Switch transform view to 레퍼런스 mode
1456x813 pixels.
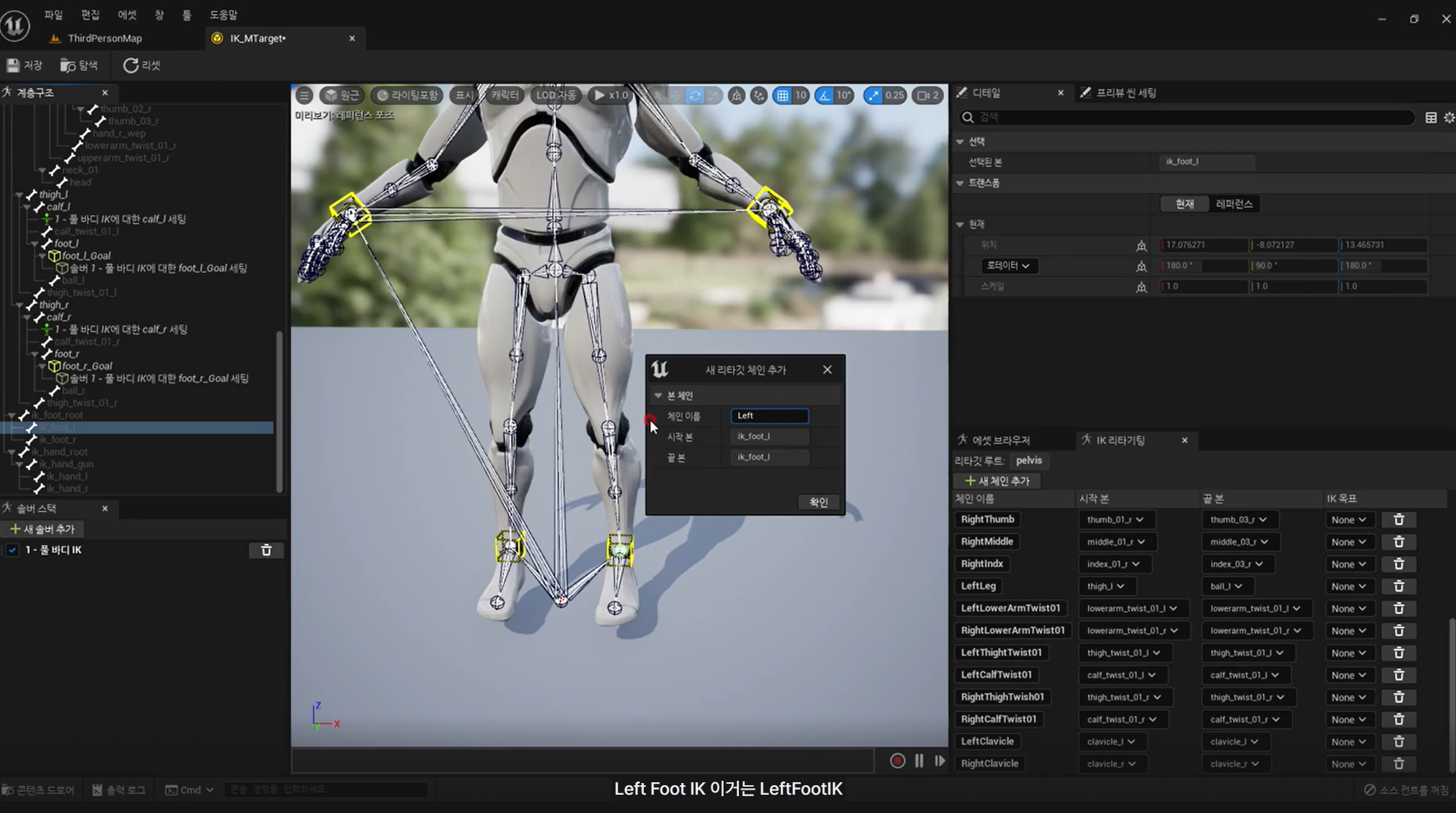(1234, 204)
